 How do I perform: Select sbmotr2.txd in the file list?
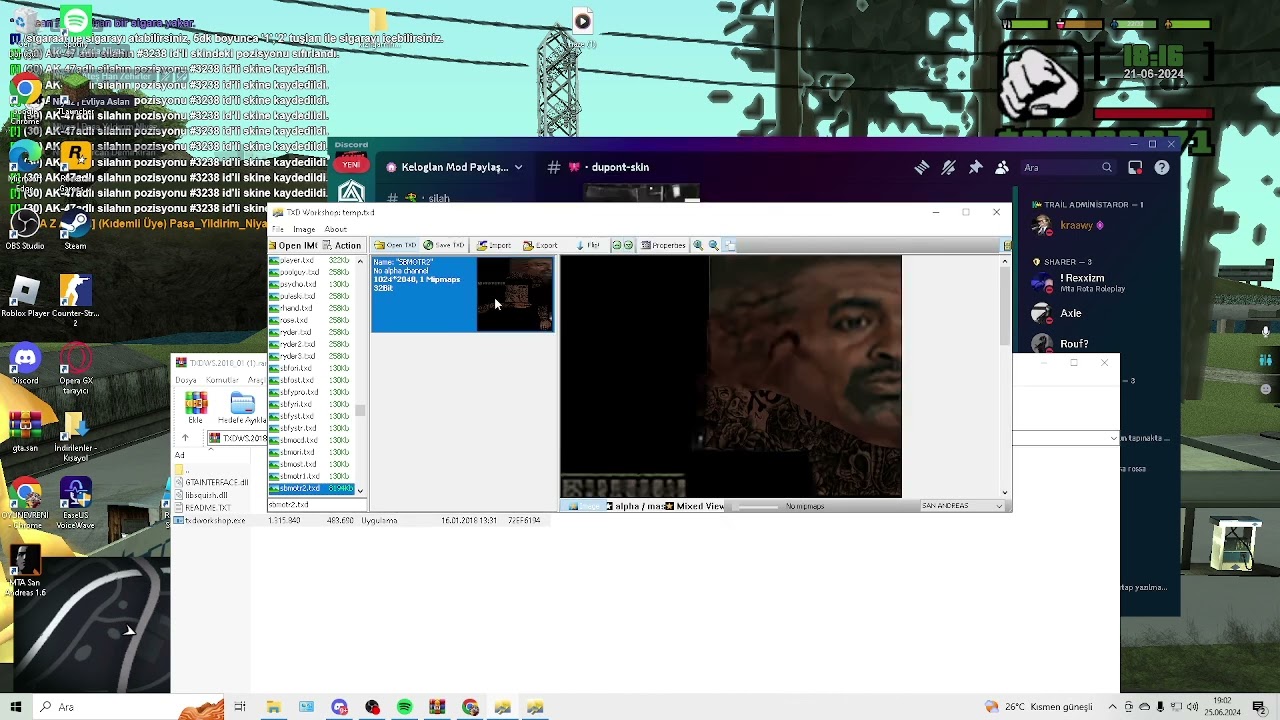tap(311, 488)
